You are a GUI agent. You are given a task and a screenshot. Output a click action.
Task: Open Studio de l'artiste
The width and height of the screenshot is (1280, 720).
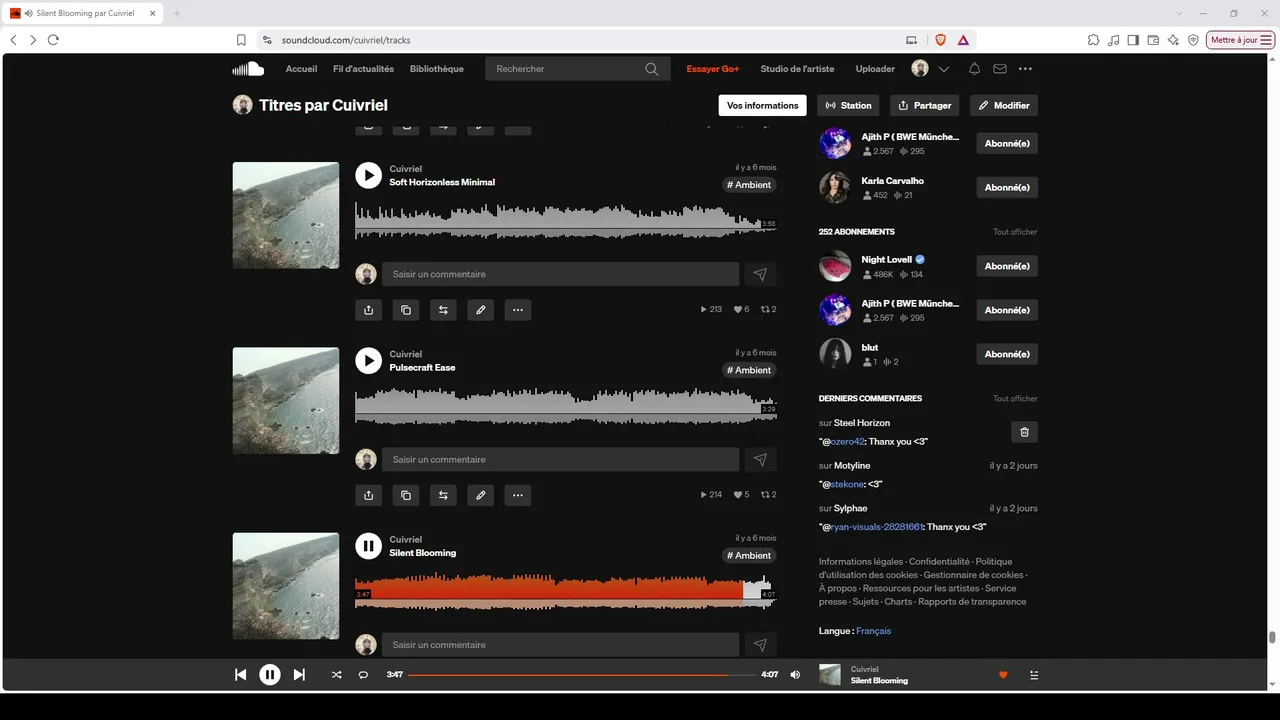(x=797, y=69)
